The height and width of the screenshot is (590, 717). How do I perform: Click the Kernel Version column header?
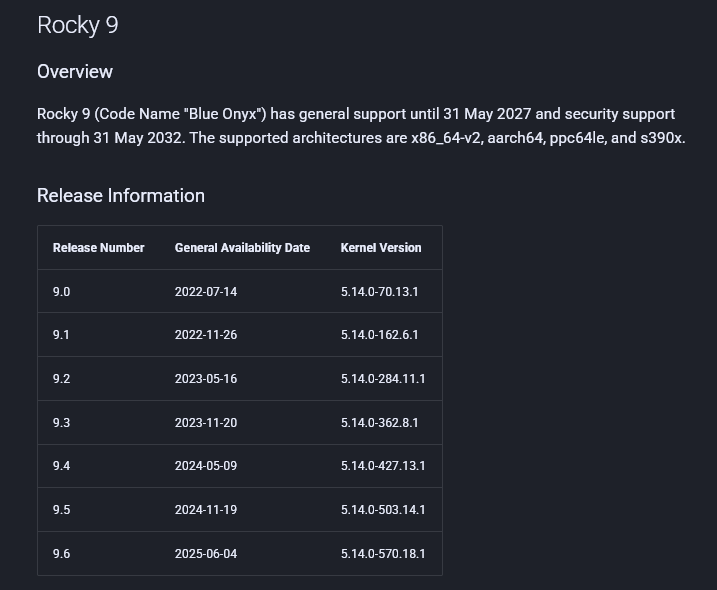click(x=381, y=248)
